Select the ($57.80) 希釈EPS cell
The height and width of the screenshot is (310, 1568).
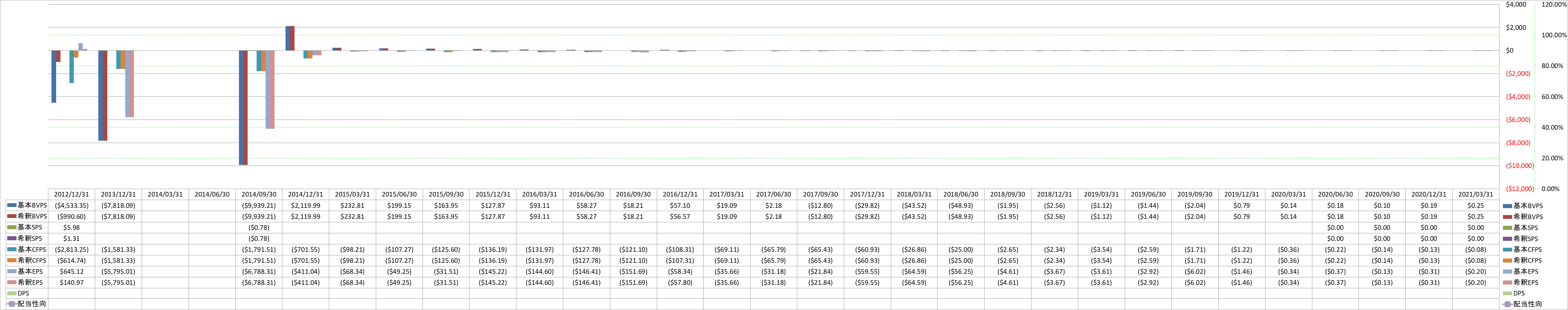coord(680,283)
